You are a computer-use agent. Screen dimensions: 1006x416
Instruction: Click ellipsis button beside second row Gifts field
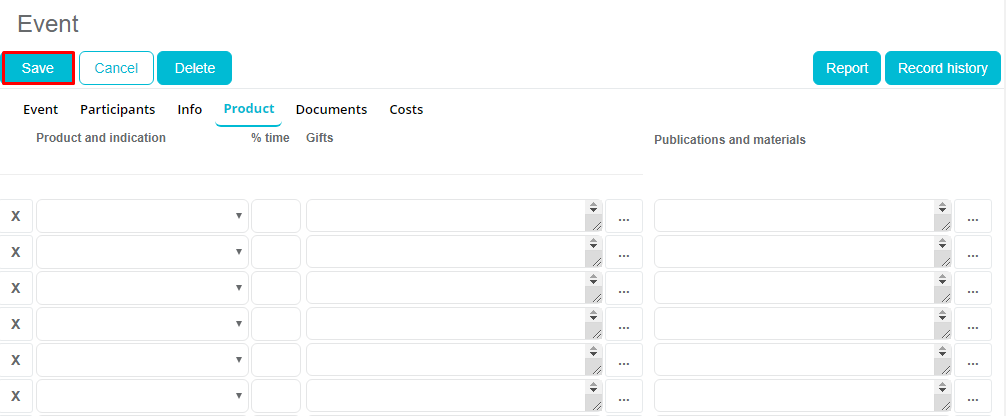point(623,253)
